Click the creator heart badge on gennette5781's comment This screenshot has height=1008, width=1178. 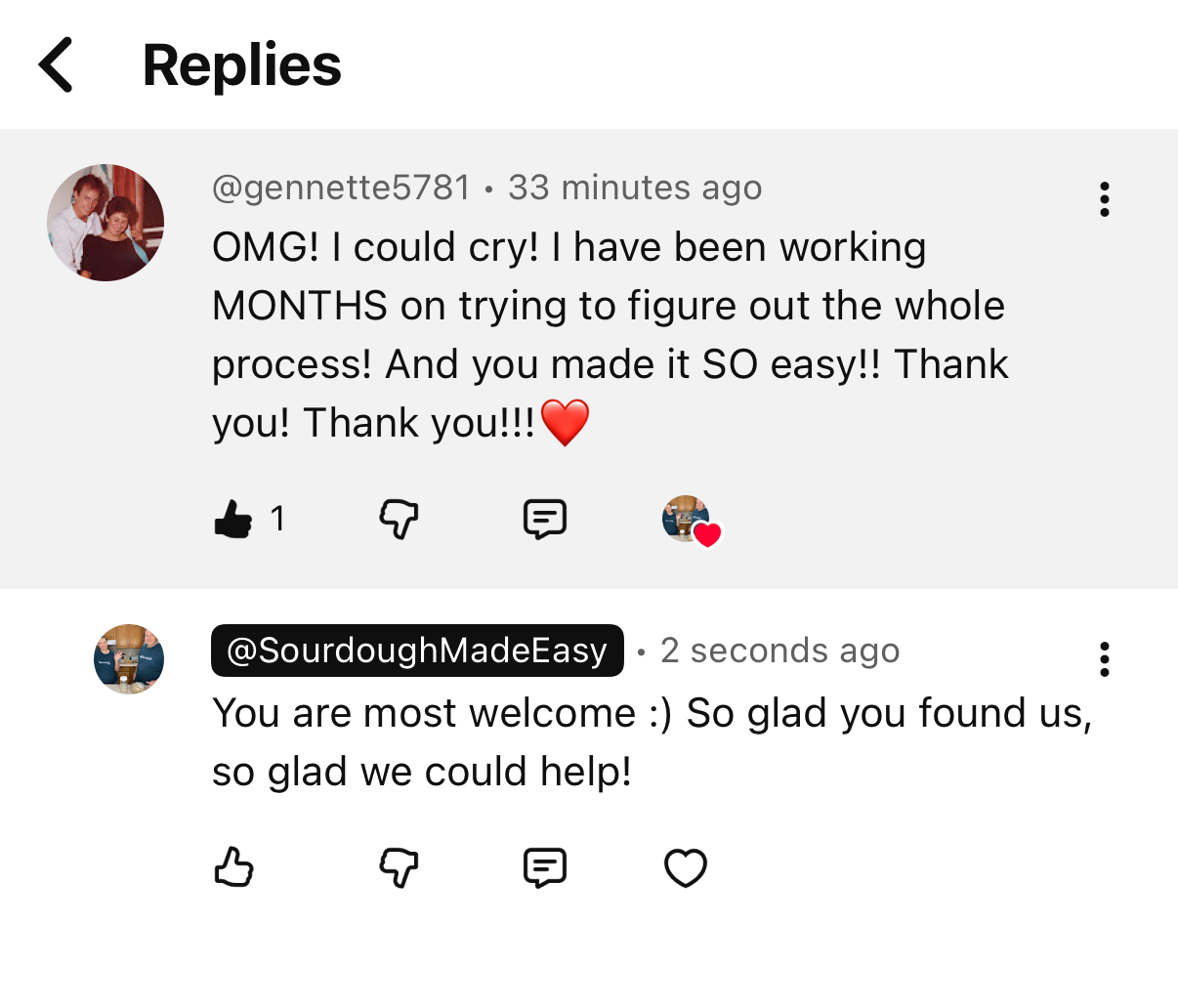[691, 521]
